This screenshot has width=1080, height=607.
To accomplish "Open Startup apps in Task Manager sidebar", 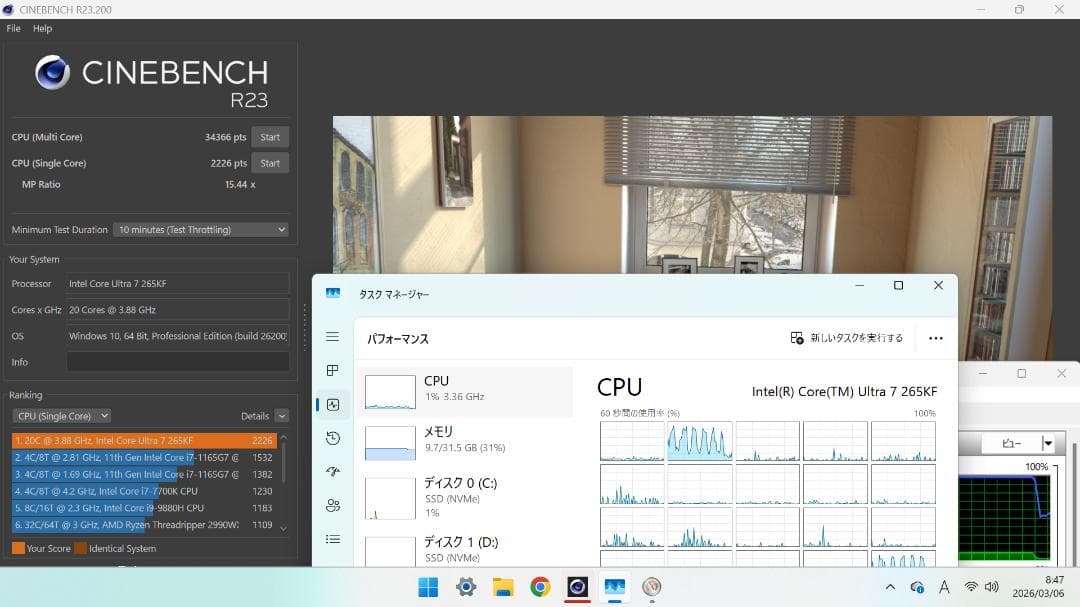I will pyautogui.click(x=333, y=472).
